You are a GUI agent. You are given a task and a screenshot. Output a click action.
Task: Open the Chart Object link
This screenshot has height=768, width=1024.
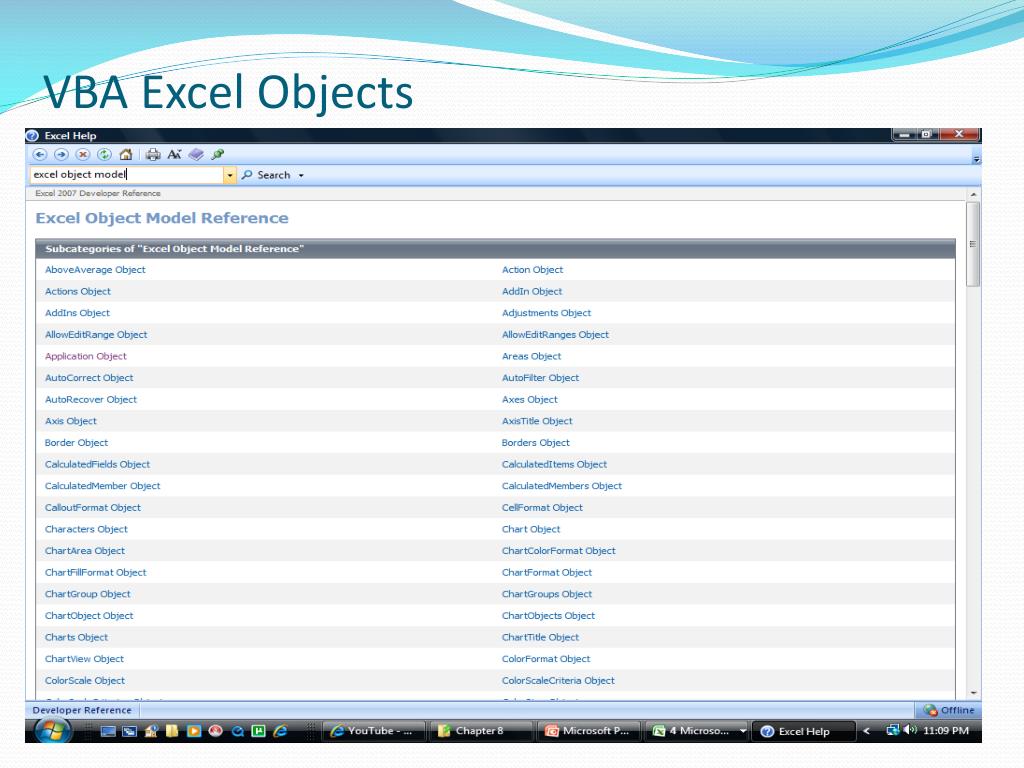tap(531, 529)
